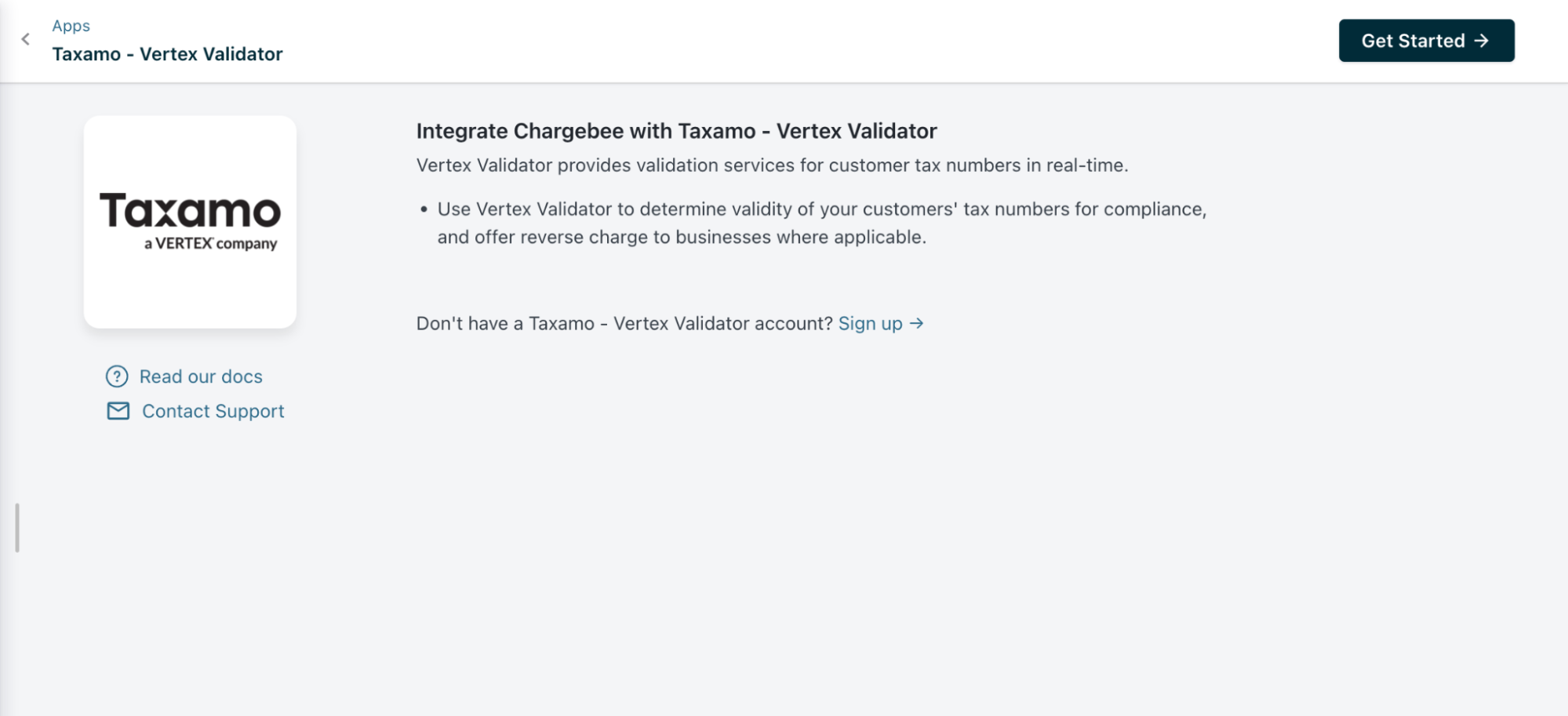The height and width of the screenshot is (716, 1568).
Task: Click the arrow icon inside Get Started
Action: (1481, 41)
